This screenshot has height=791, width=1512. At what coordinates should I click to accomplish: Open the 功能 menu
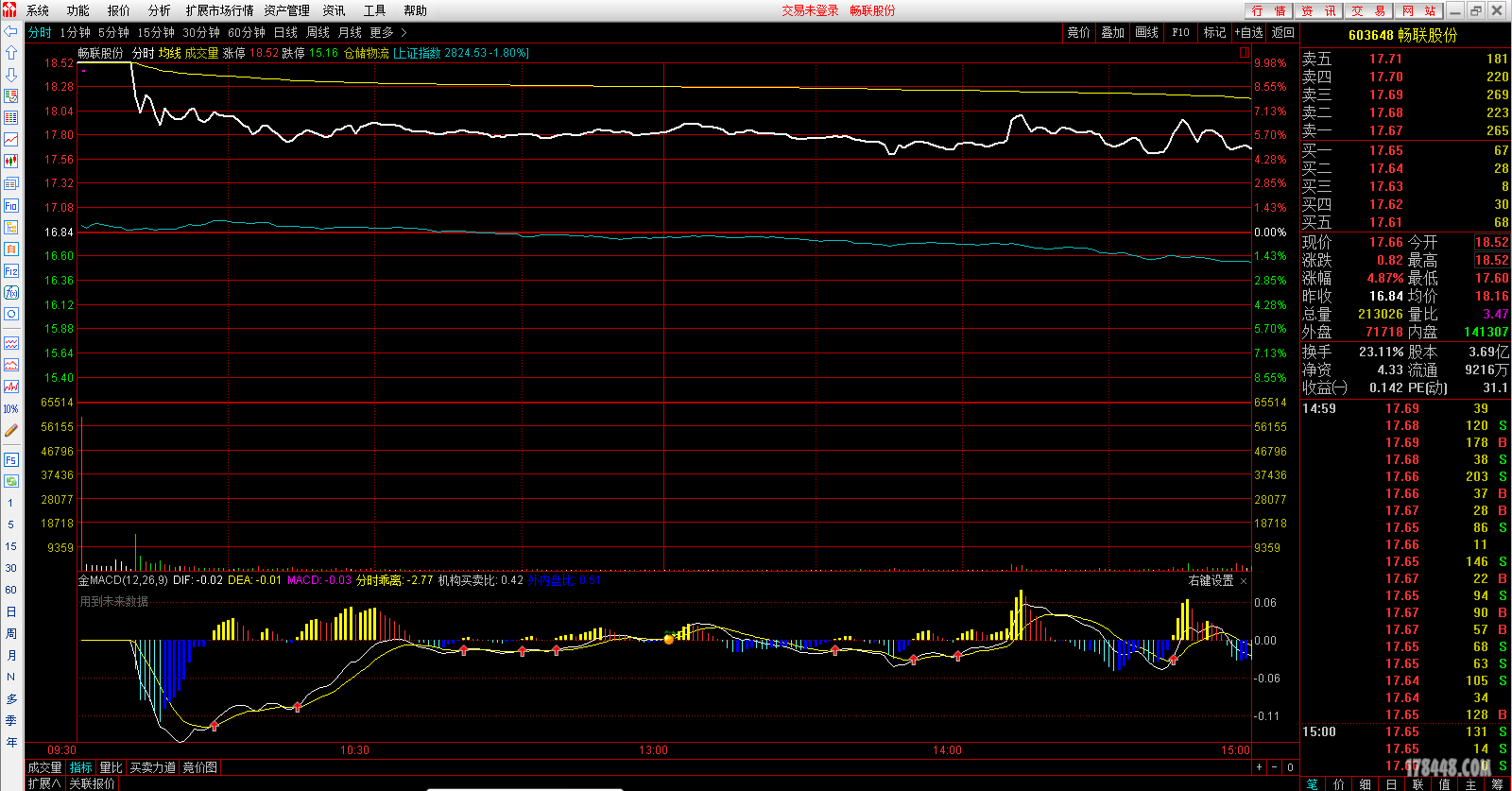(x=78, y=10)
